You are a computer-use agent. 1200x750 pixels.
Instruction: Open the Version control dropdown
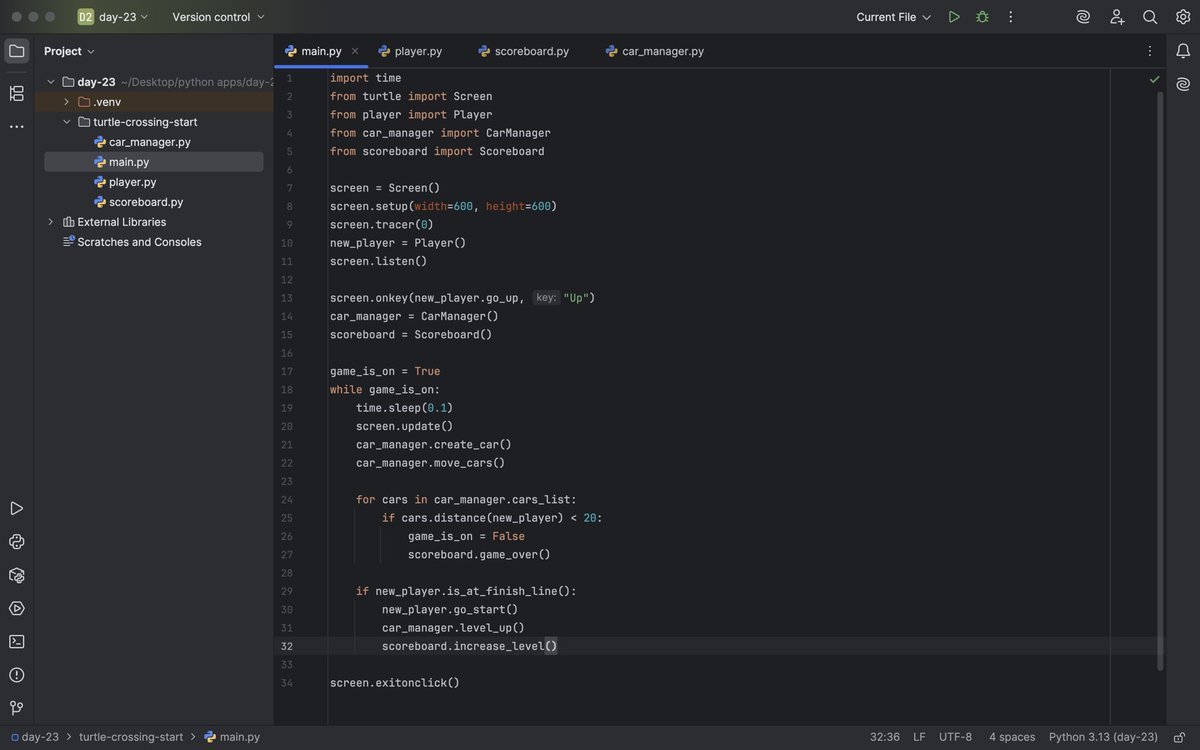[x=219, y=17]
